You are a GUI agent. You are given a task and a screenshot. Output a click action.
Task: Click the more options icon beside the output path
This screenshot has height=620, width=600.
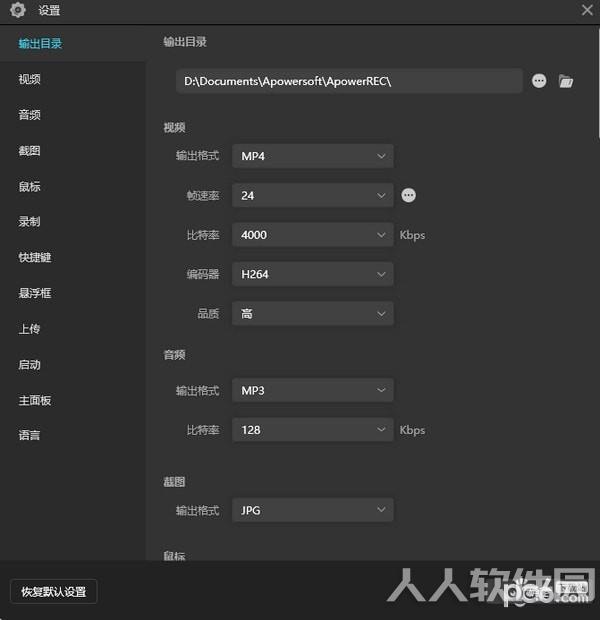point(539,81)
